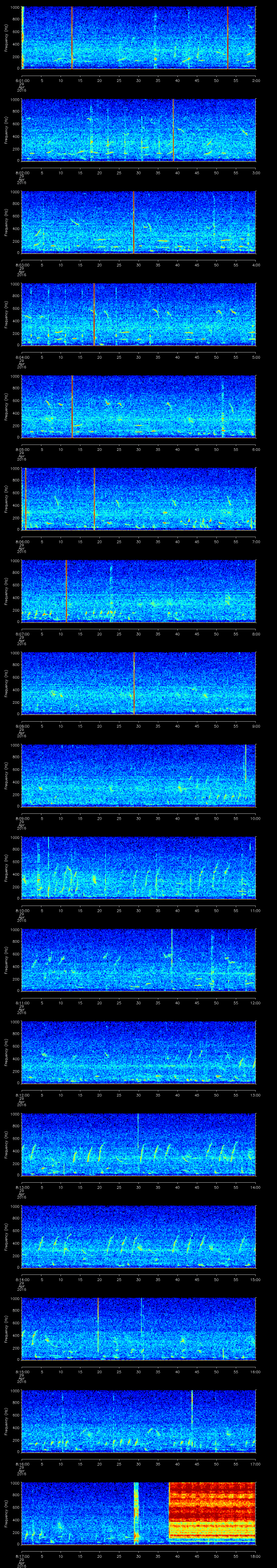This screenshot has height=1568, width=277.
Task: Click the red vertical line in the 8:04:00 panel
Action: tap(94, 315)
